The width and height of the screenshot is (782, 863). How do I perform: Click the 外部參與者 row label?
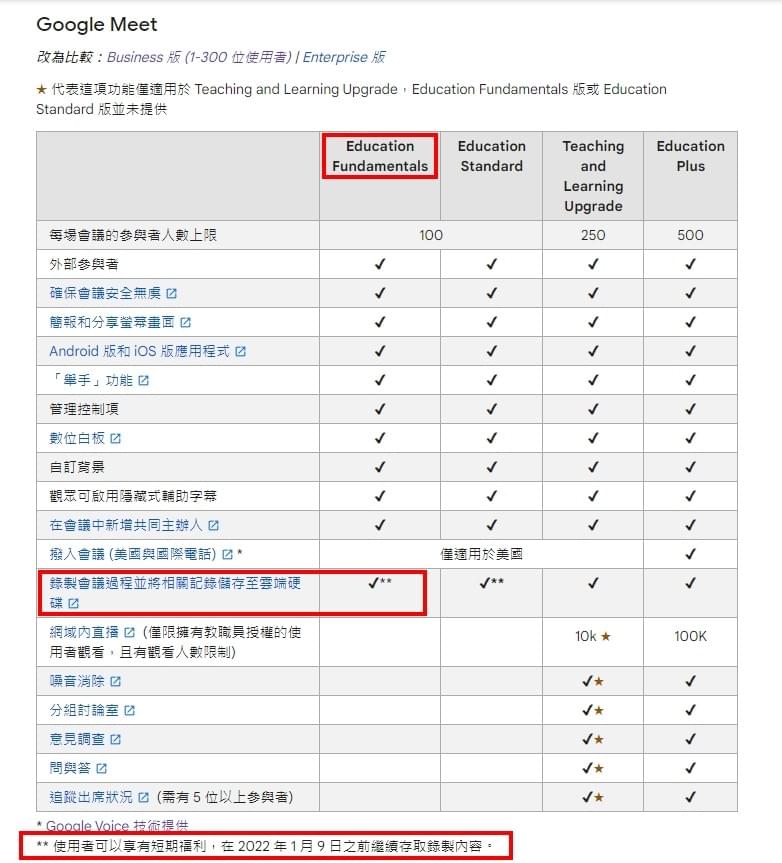click(84, 264)
